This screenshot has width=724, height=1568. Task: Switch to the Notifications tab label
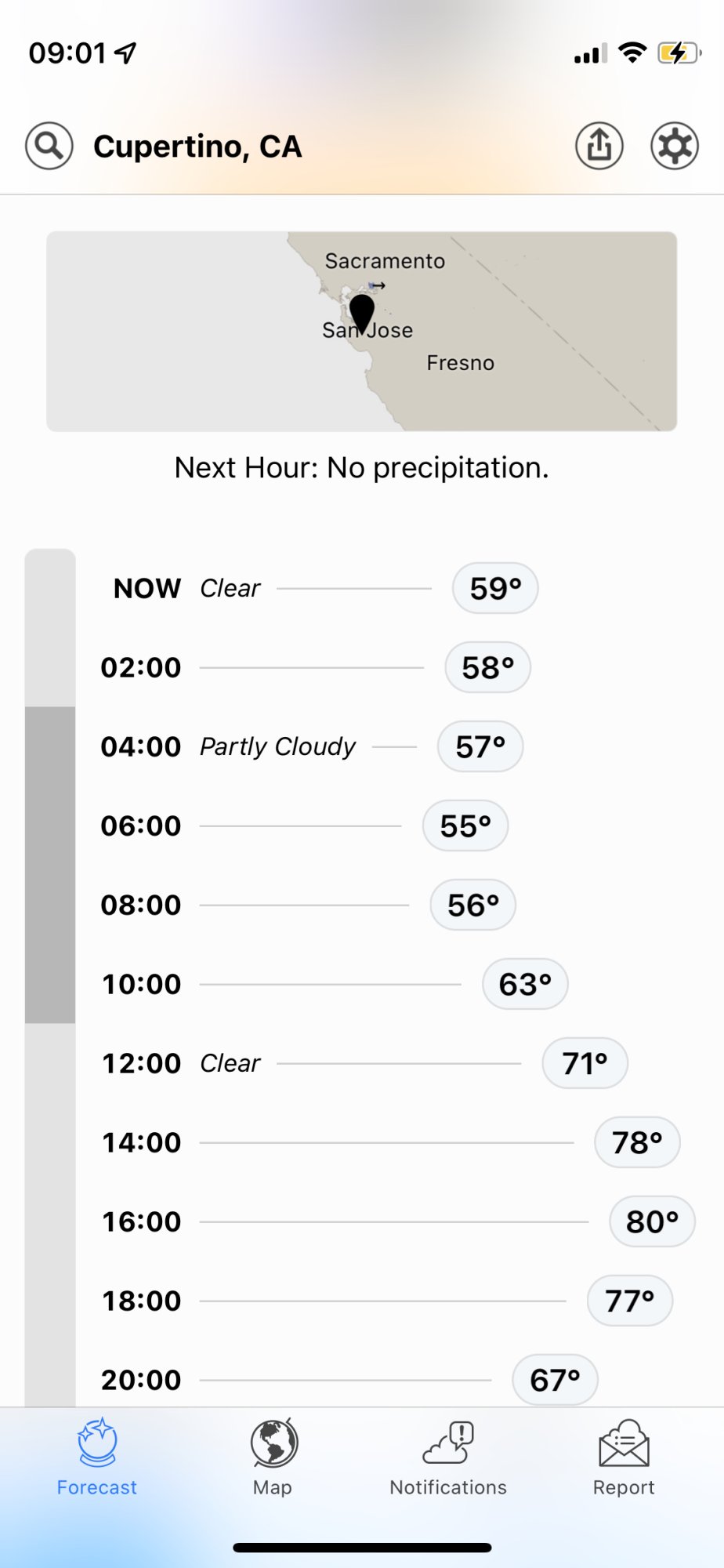click(448, 1487)
